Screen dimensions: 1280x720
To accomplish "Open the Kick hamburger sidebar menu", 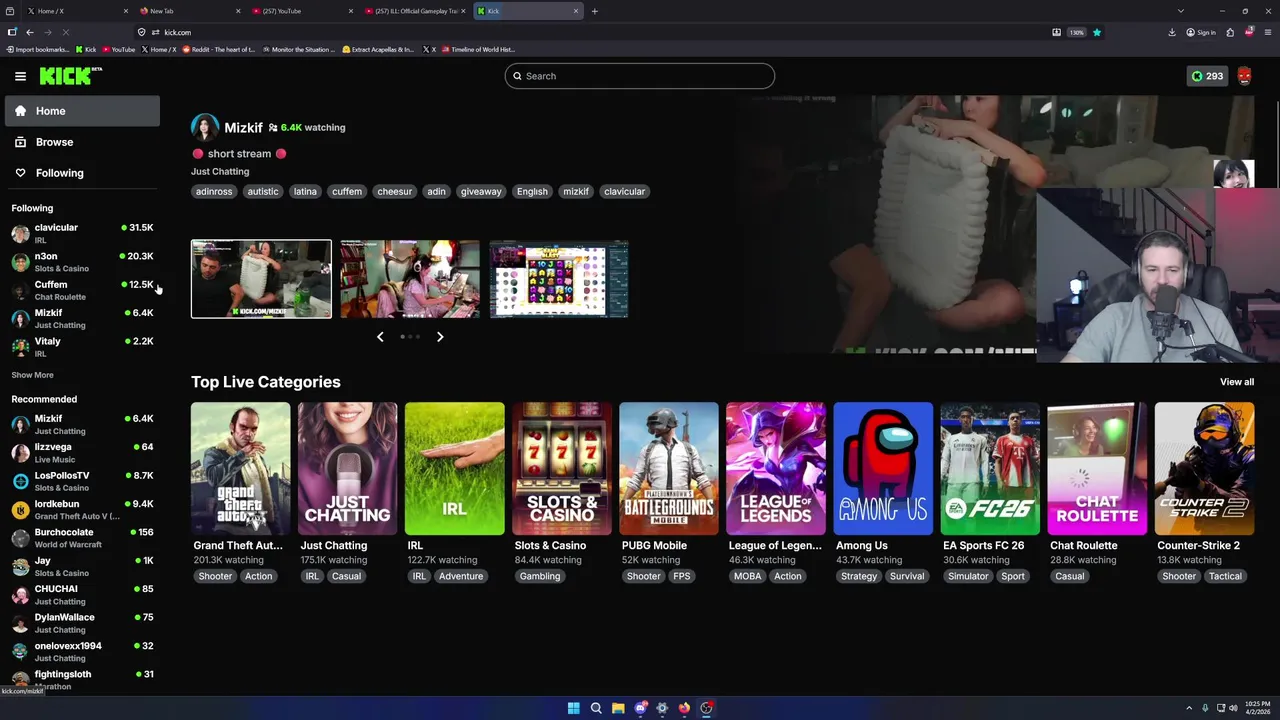I will (x=20, y=76).
